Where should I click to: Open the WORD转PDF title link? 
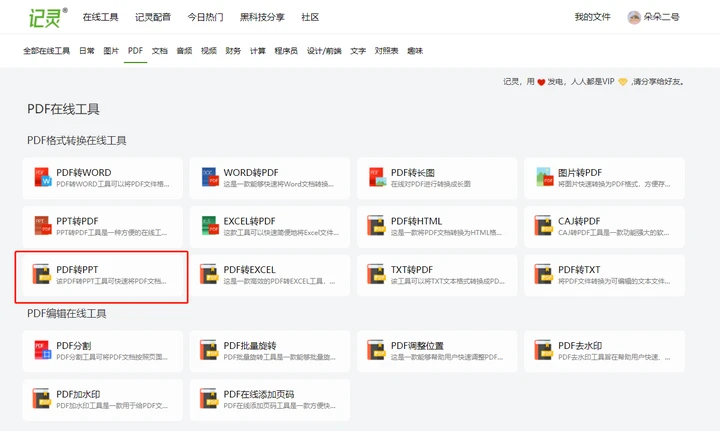point(251,173)
